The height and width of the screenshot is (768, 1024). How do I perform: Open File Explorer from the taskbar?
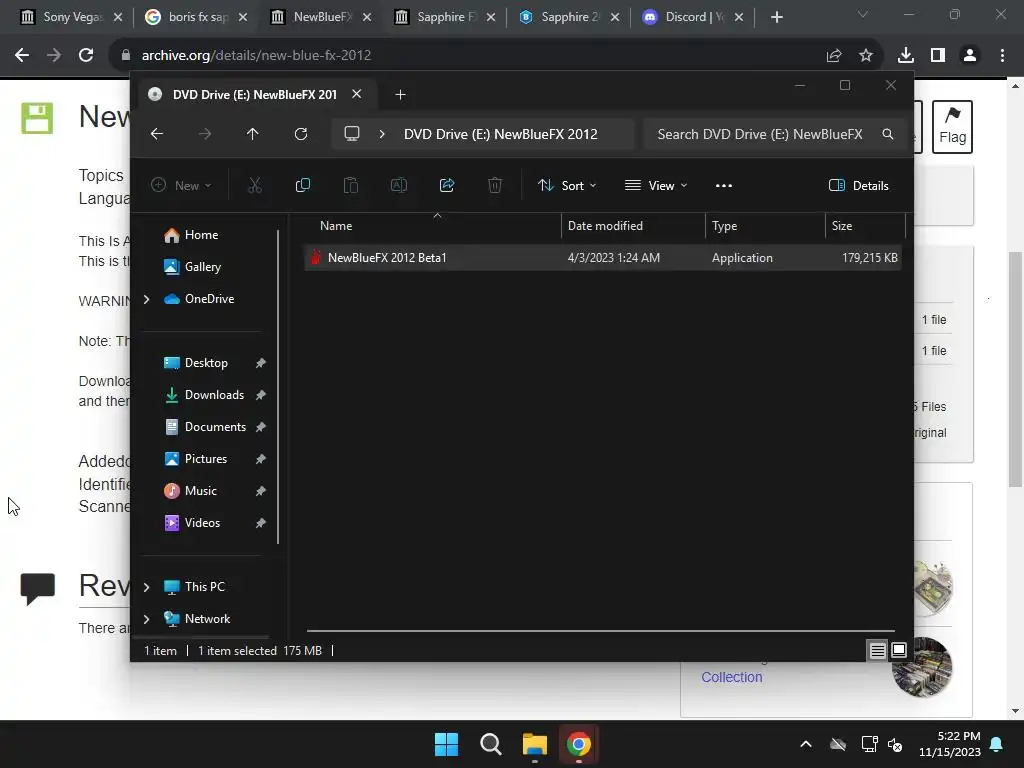(x=534, y=744)
